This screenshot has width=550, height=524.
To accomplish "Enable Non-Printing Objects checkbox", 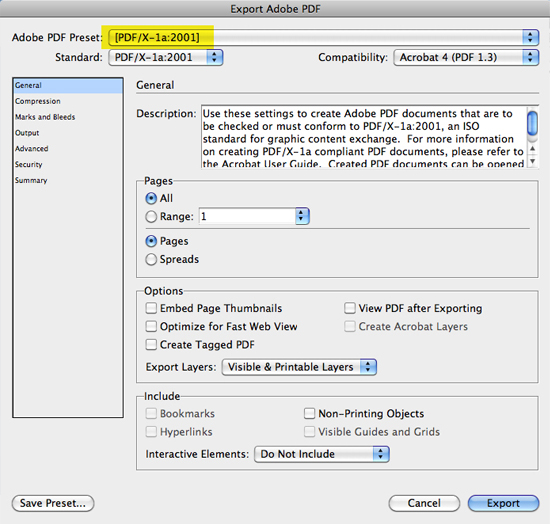I will pyautogui.click(x=309, y=414).
